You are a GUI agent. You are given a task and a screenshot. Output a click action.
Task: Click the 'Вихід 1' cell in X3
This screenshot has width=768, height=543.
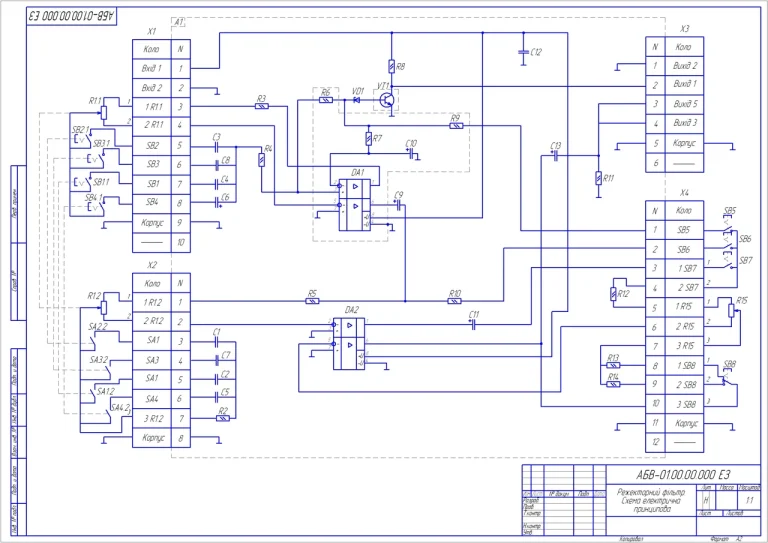click(684, 84)
